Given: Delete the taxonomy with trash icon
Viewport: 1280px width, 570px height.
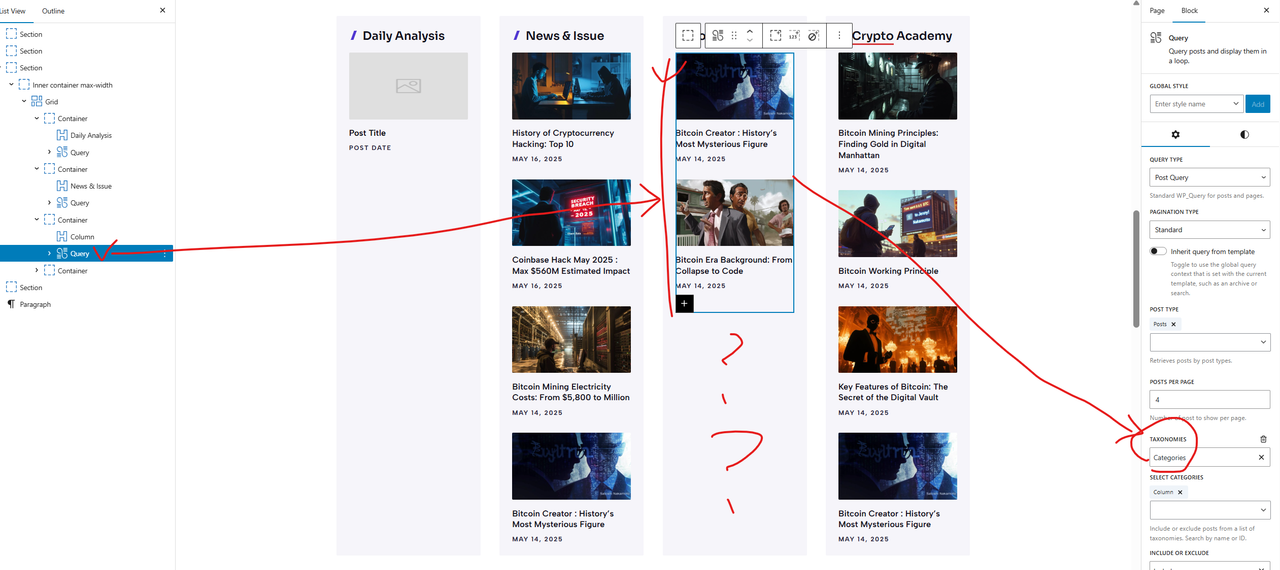Looking at the screenshot, I should coord(1263,439).
